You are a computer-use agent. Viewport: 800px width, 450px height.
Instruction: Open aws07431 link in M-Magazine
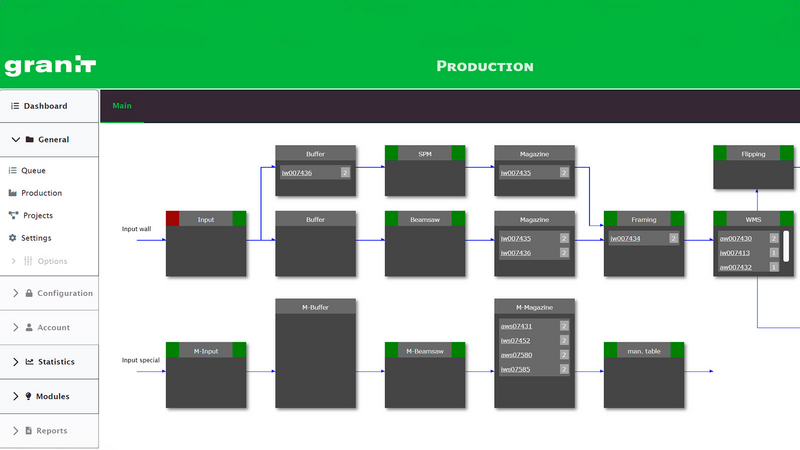click(516, 326)
